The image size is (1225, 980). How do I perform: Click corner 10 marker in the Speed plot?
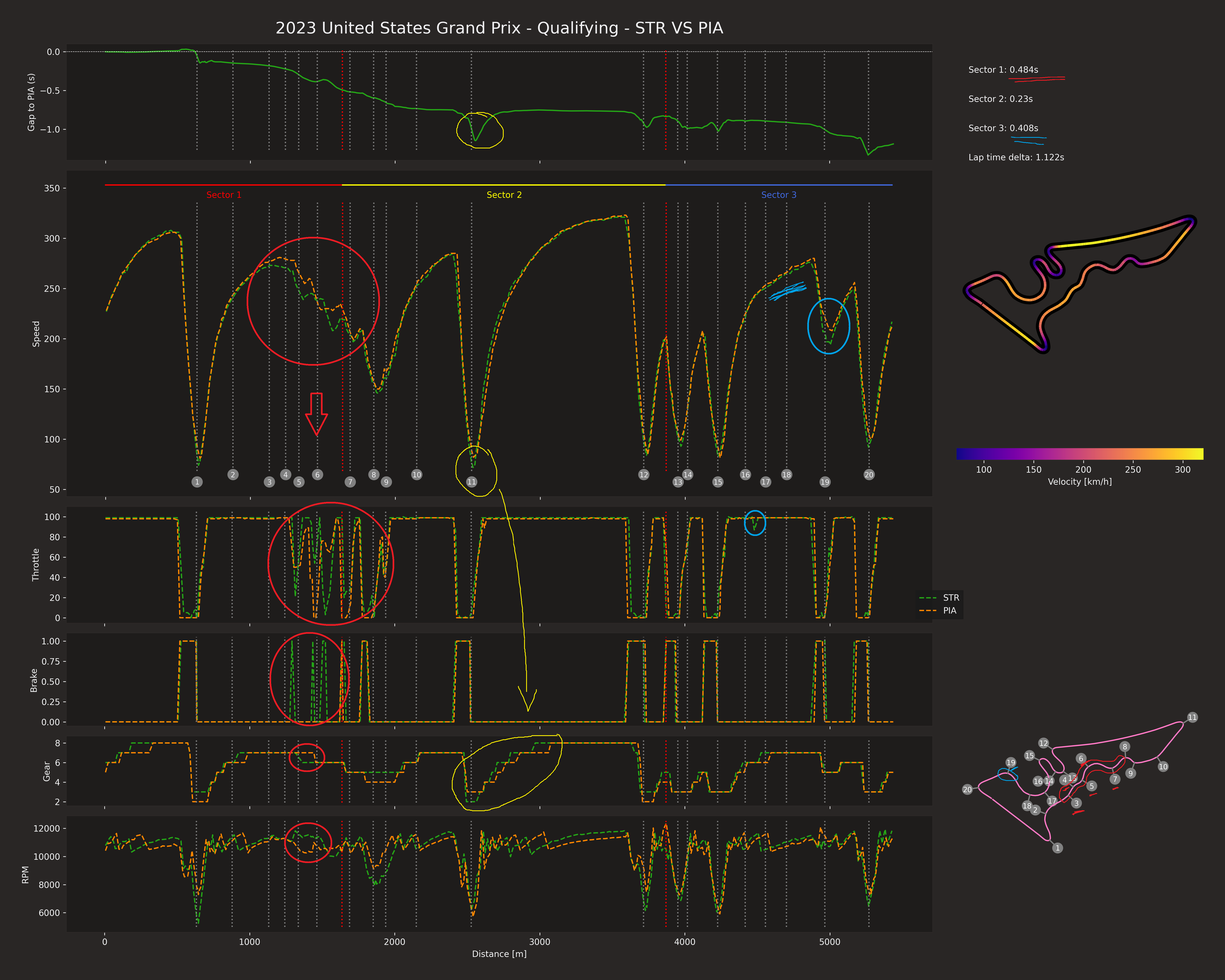click(x=416, y=474)
